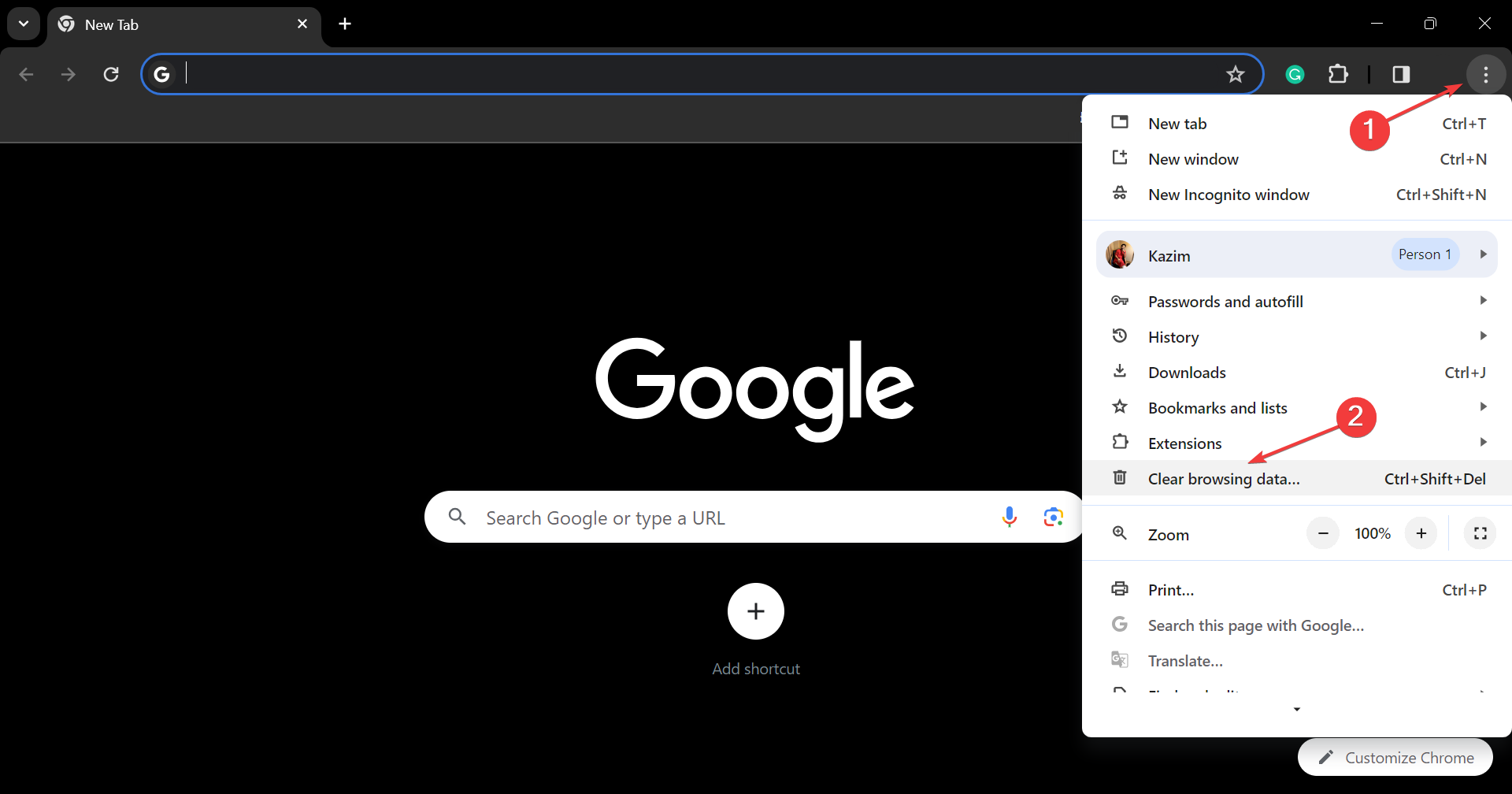This screenshot has width=1512, height=794.
Task: Click the Person 1 badge
Action: click(x=1425, y=254)
